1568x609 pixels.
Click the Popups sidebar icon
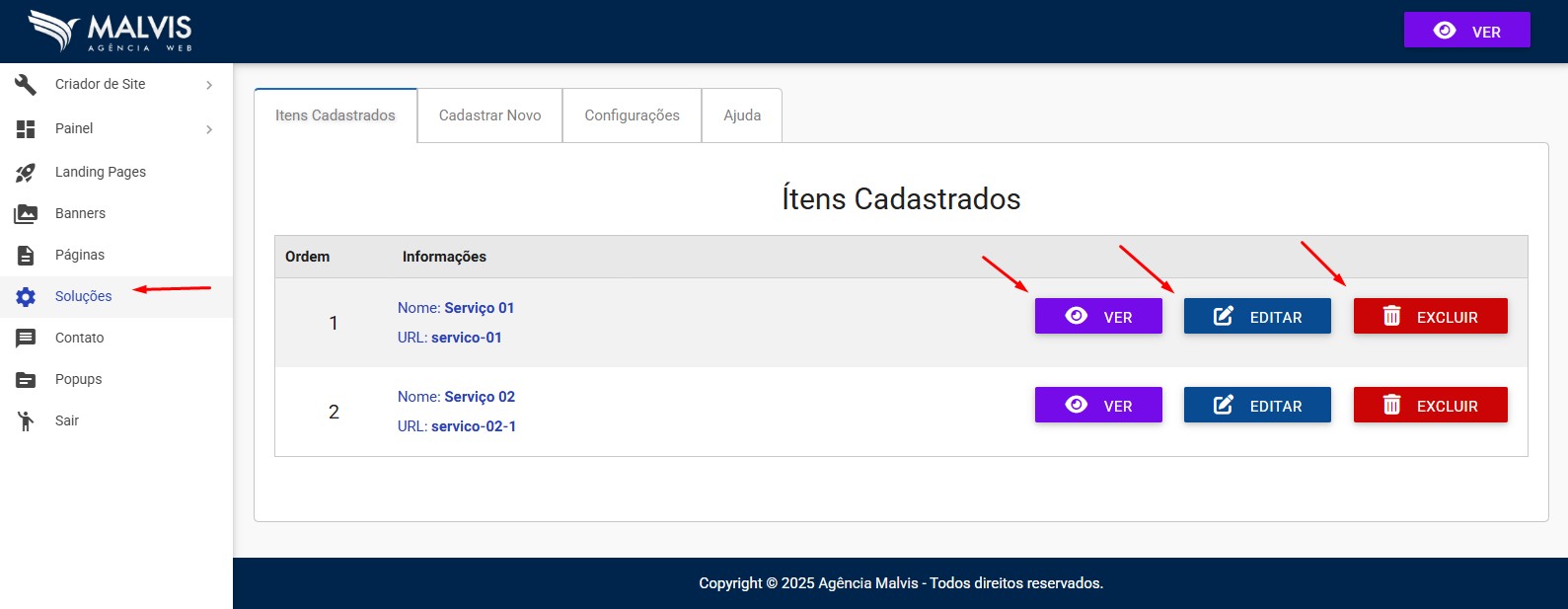[26, 380]
